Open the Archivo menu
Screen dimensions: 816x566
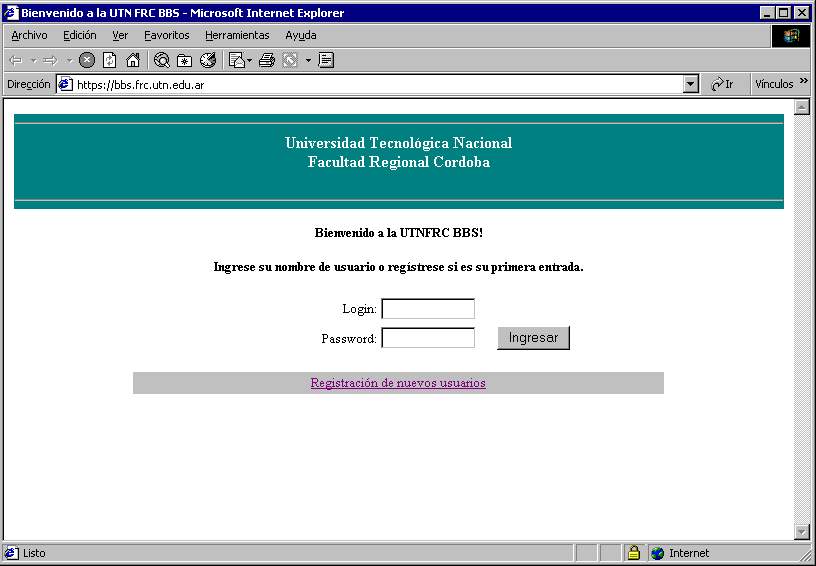[29, 35]
